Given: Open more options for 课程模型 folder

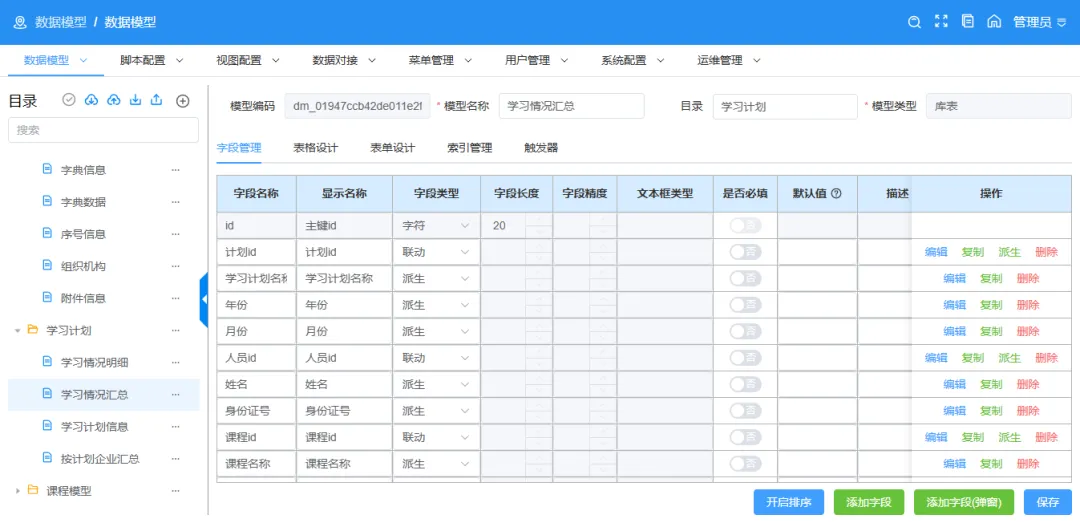Looking at the screenshot, I should coord(176,491).
